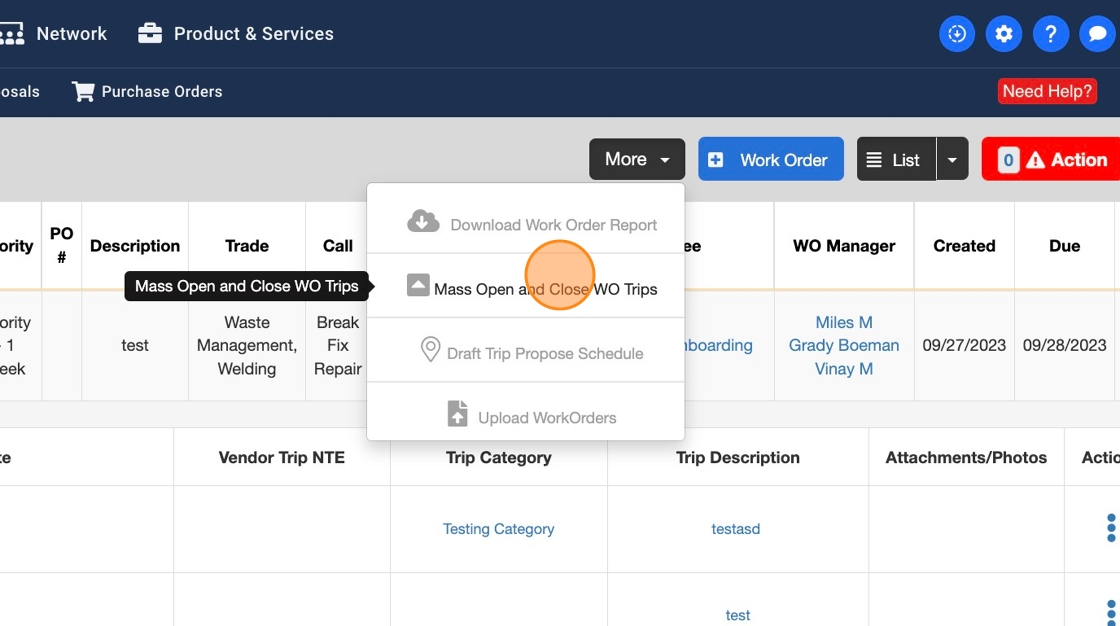Click the circular download icon in header

tap(957, 34)
